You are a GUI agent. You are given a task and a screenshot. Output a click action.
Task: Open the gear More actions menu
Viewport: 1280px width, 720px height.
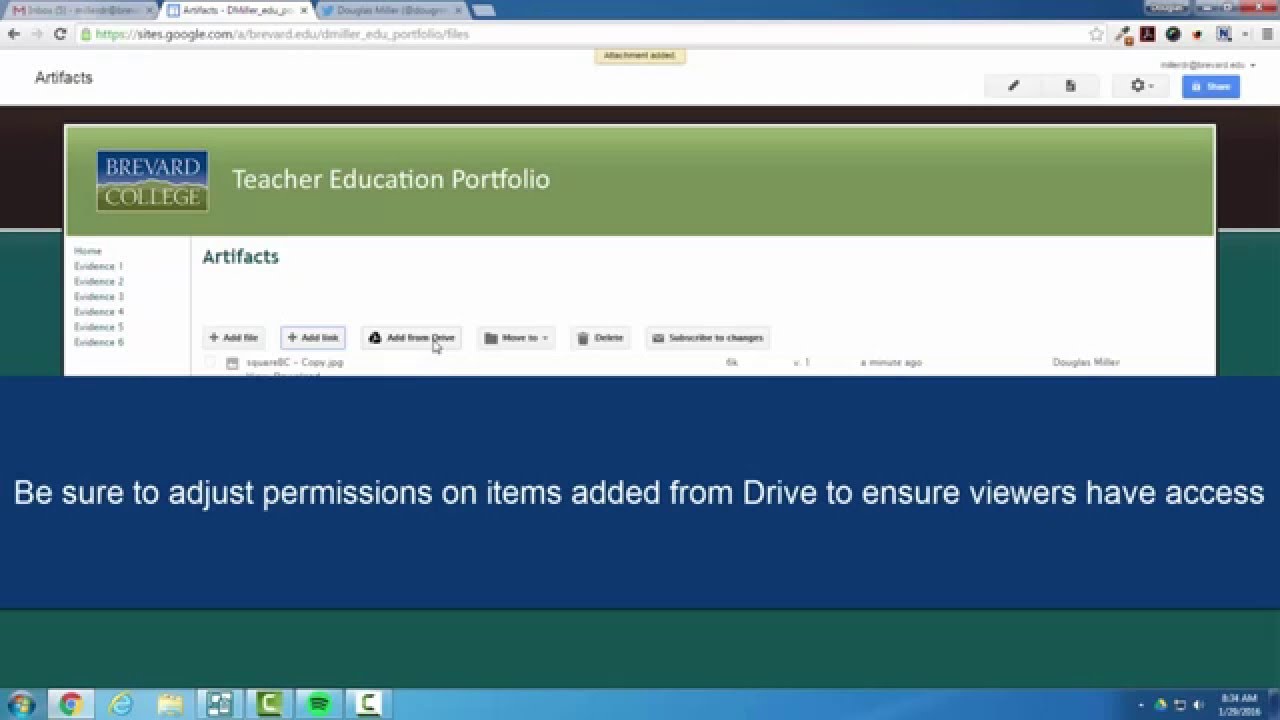coord(1141,86)
